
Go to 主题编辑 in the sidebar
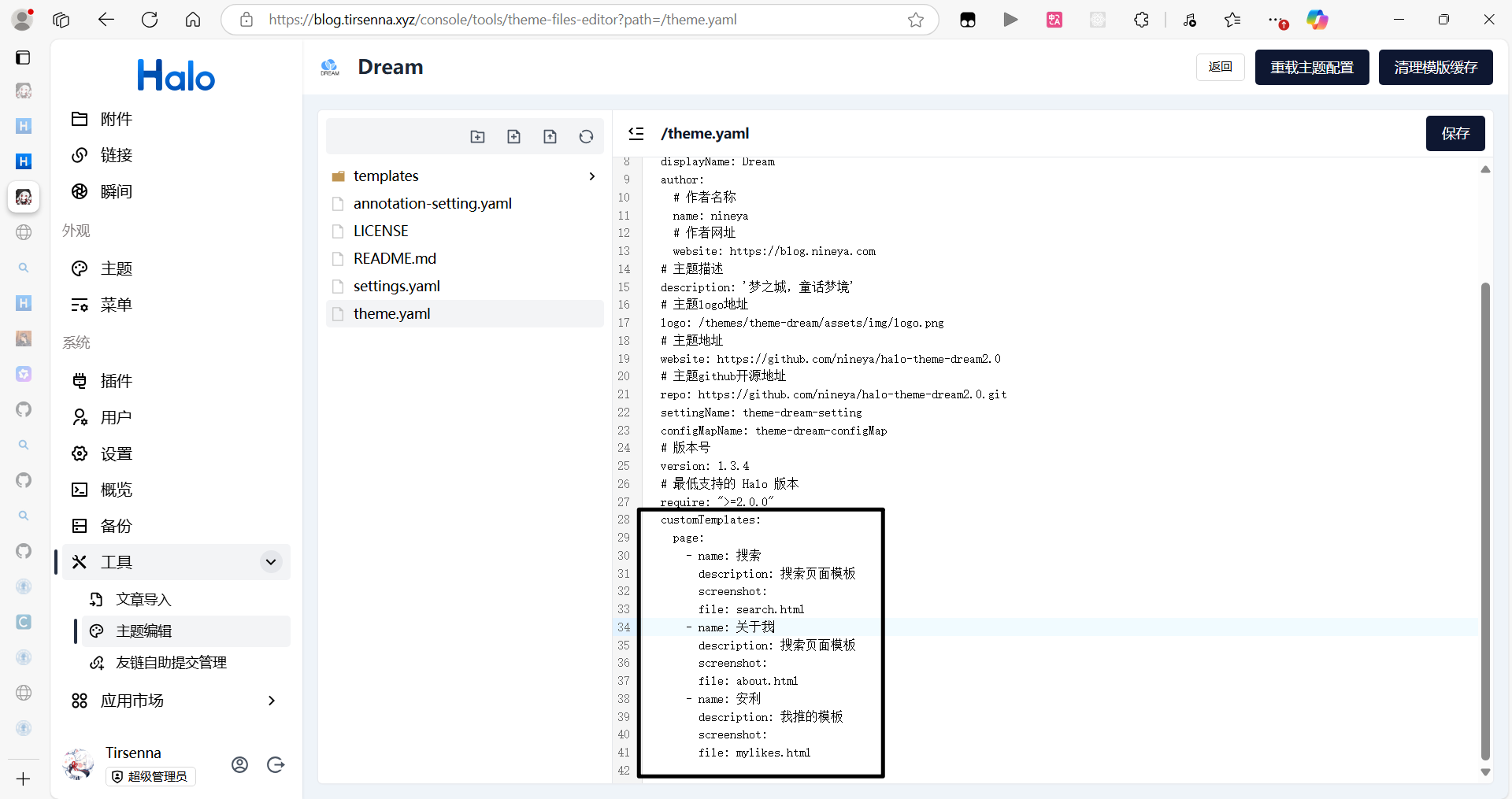coord(143,631)
